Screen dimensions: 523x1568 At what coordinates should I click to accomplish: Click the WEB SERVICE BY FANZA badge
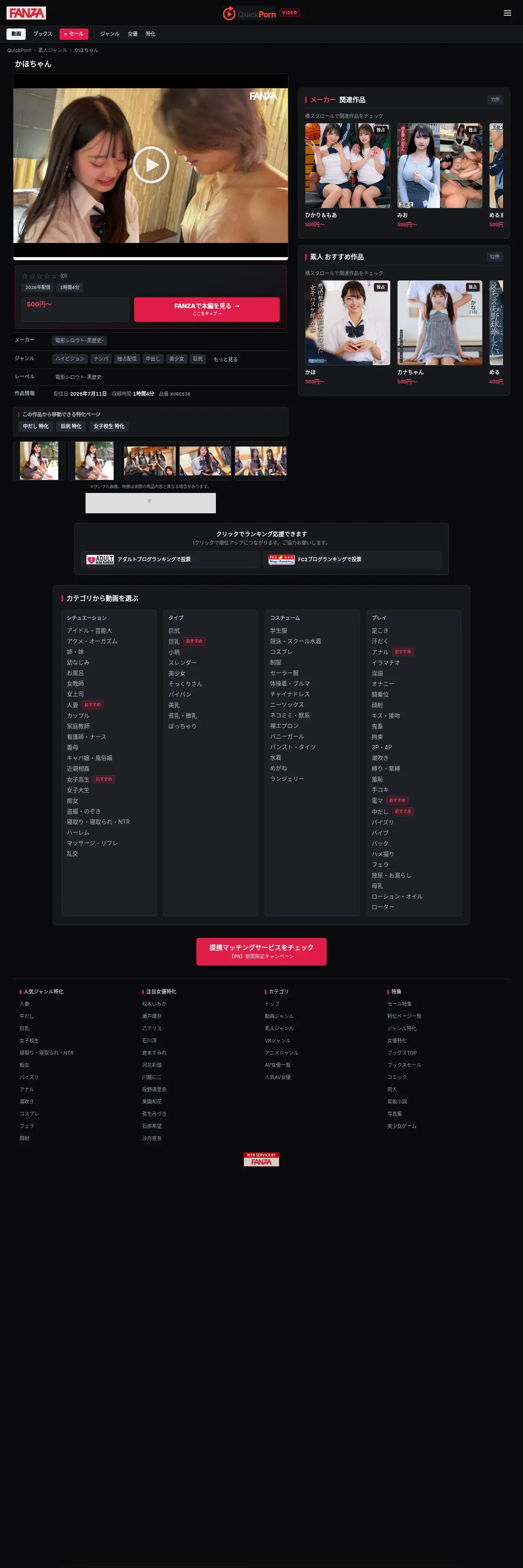point(261,1159)
